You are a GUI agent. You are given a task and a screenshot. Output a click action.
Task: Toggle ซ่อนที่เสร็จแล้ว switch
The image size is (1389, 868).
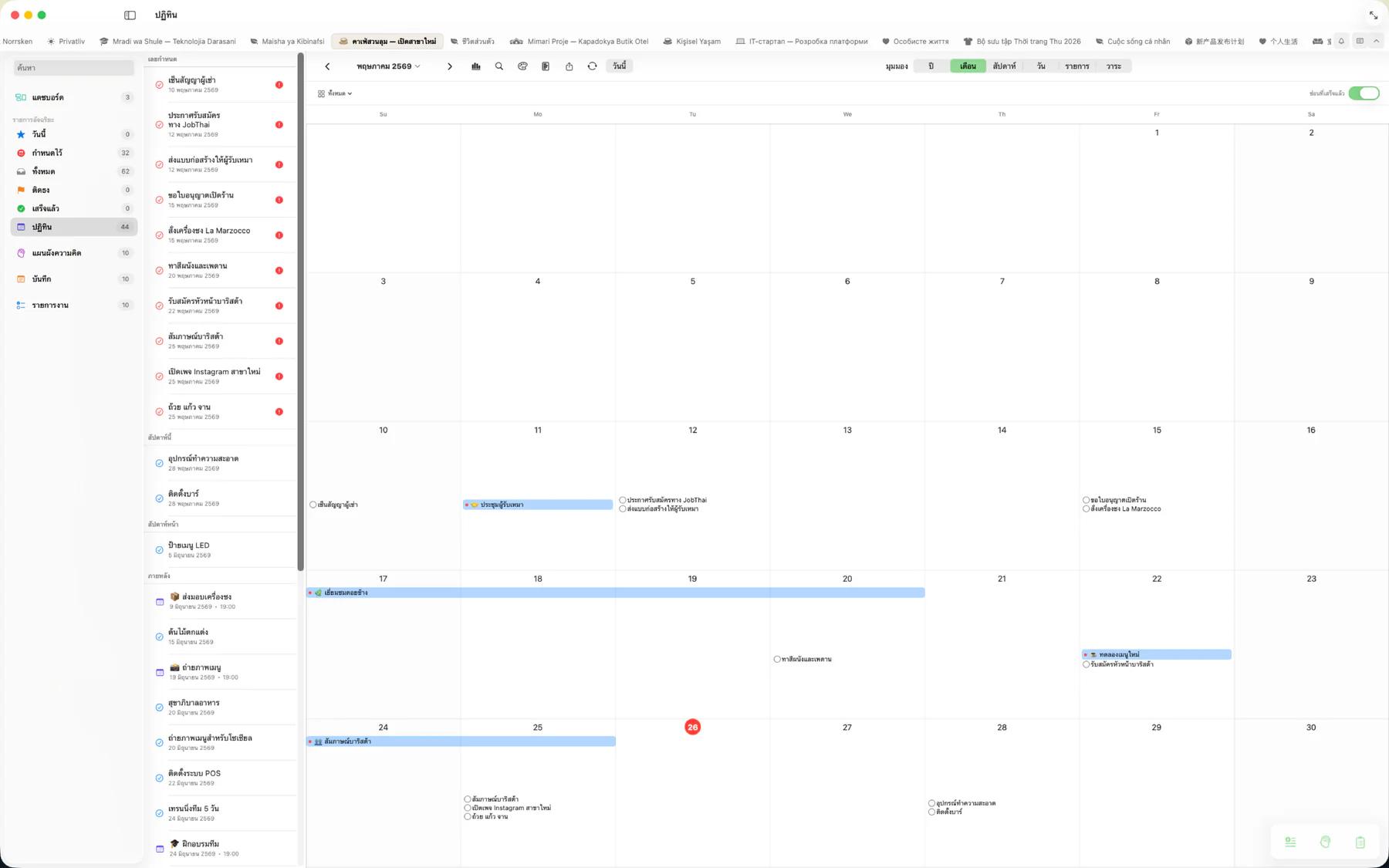[x=1364, y=93]
